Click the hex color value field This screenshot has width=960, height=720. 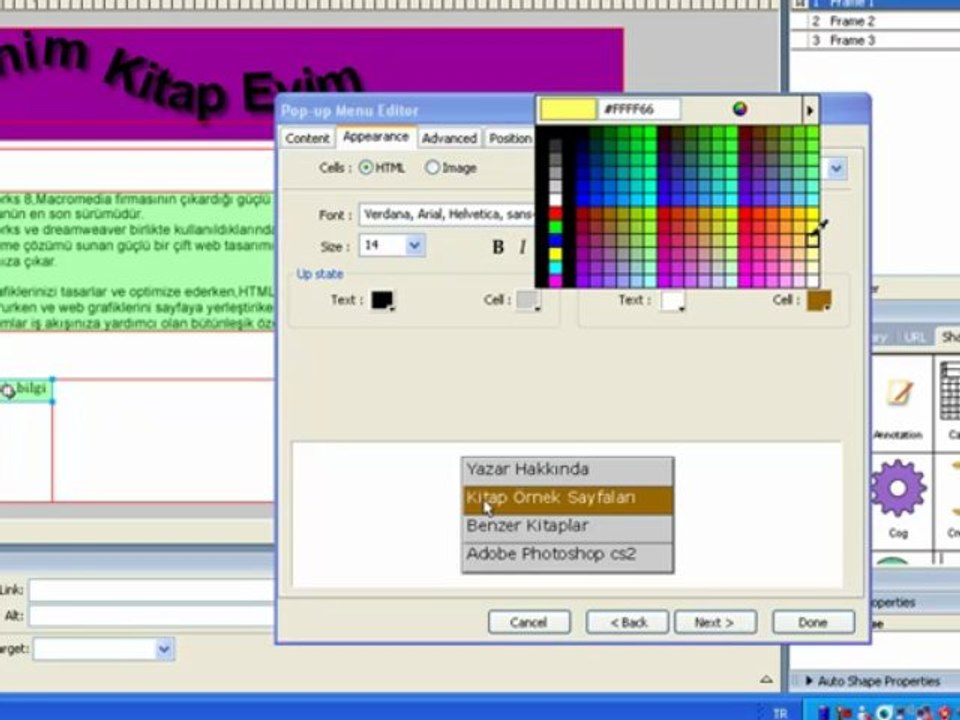pyautogui.click(x=639, y=109)
